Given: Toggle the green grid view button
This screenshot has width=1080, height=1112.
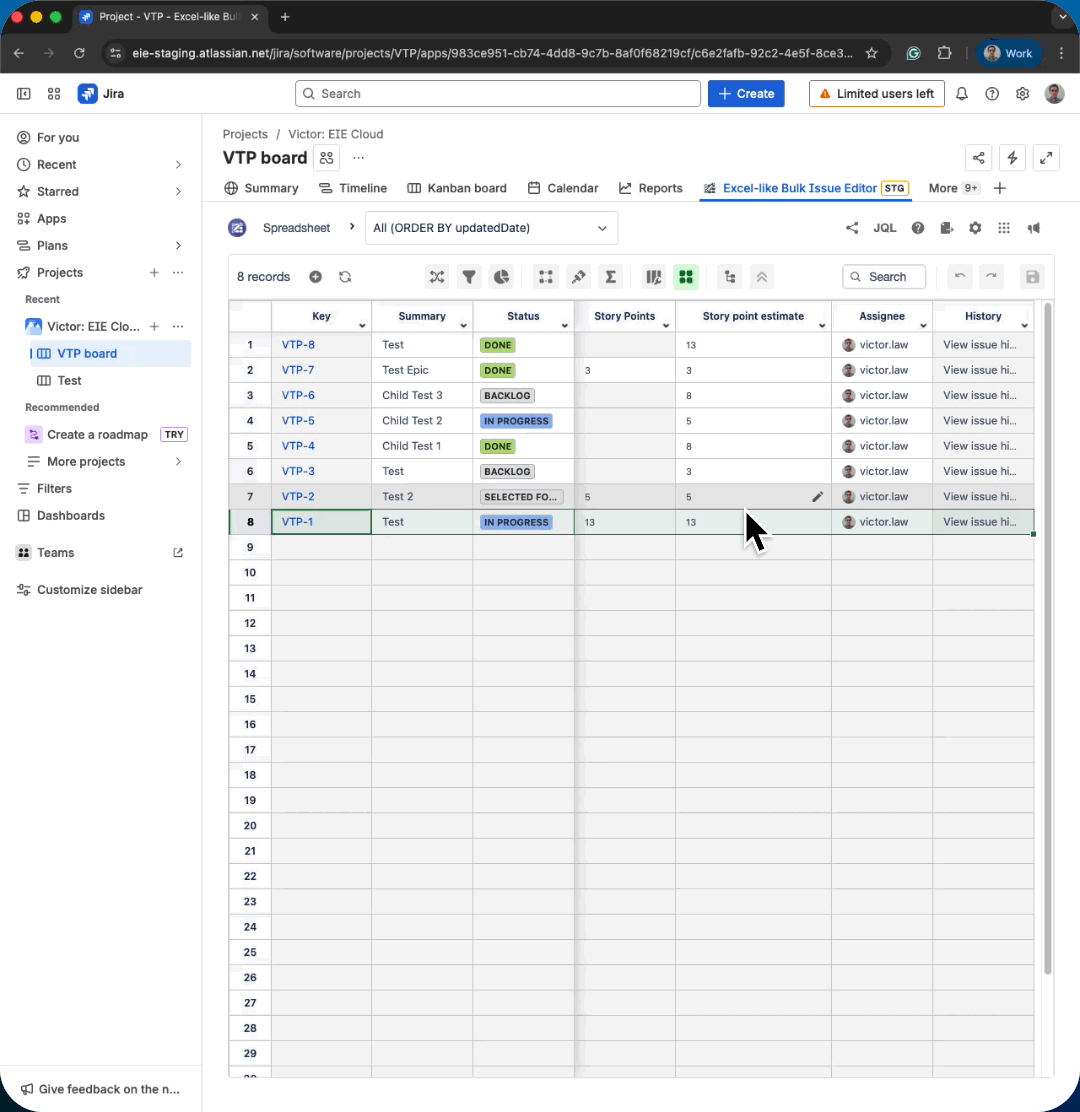Looking at the screenshot, I should 685,277.
